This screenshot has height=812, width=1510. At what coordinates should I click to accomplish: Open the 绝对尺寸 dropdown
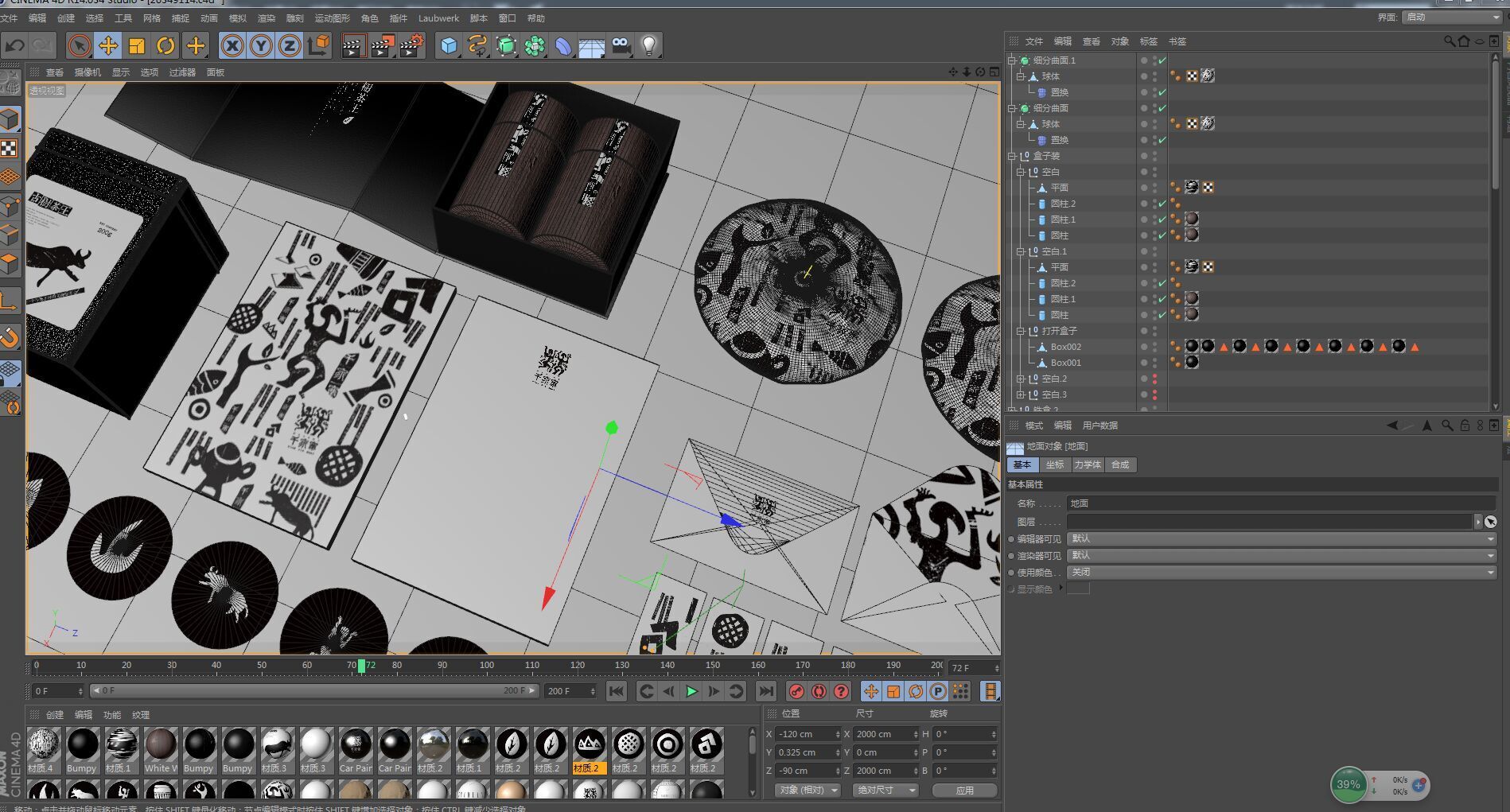(886, 790)
